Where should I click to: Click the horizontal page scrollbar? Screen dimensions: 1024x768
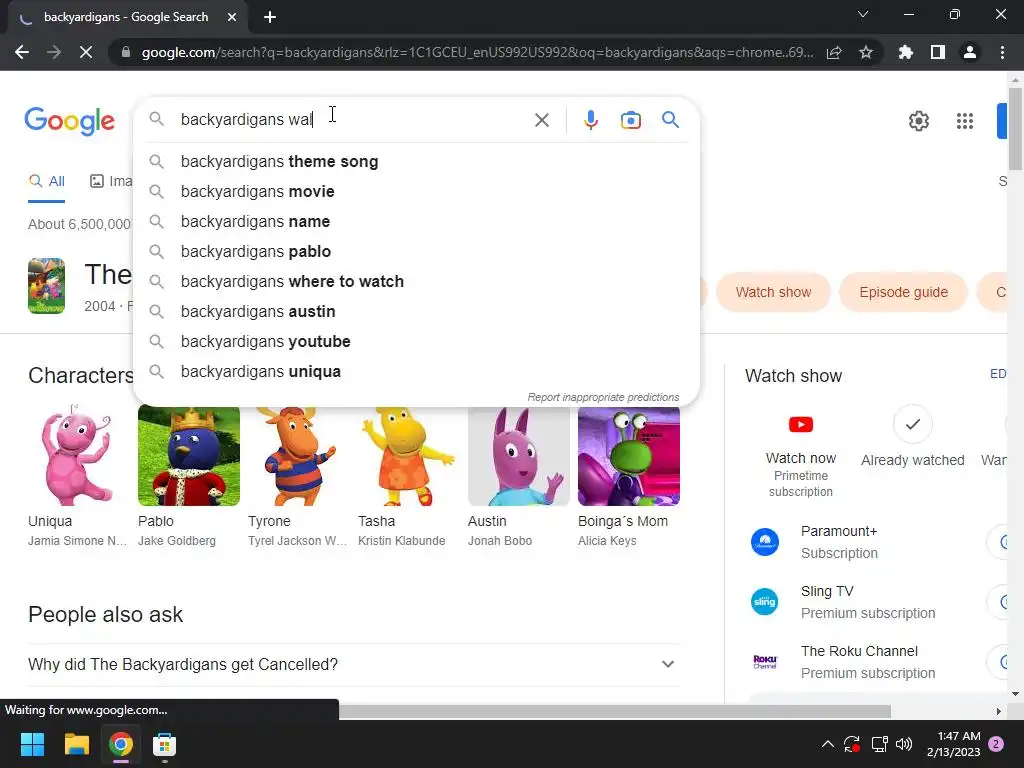coord(615,711)
